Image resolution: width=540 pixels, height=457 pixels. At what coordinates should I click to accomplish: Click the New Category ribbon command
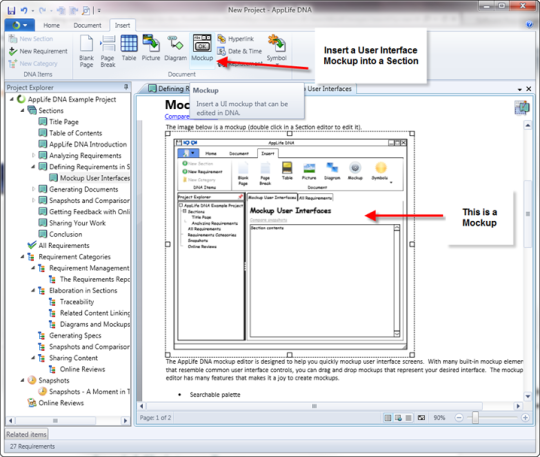pos(33,64)
